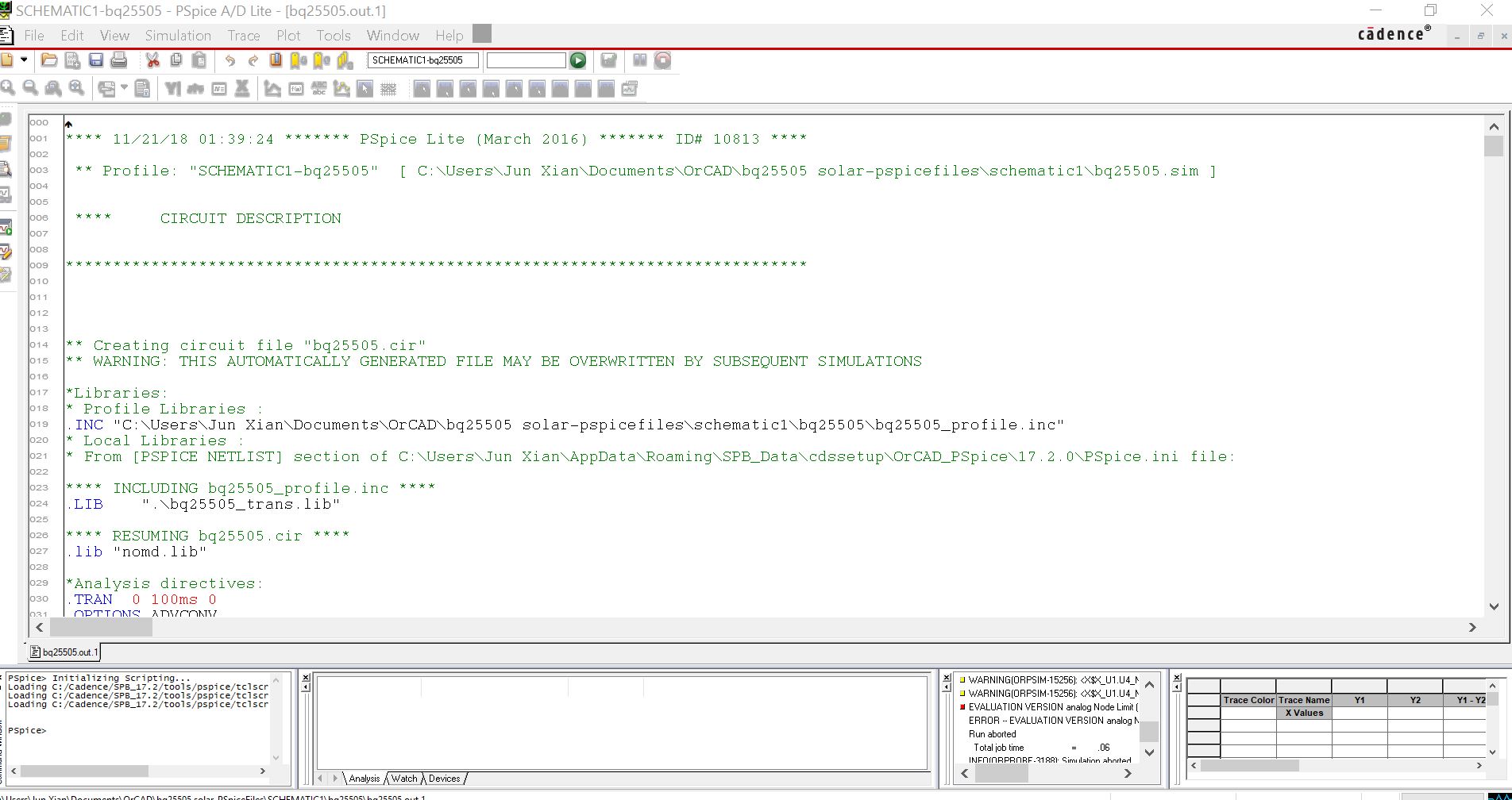Click the right arrow of the output file scrollbar
Viewport: 1512px width, 800px height.
[x=1472, y=627]
